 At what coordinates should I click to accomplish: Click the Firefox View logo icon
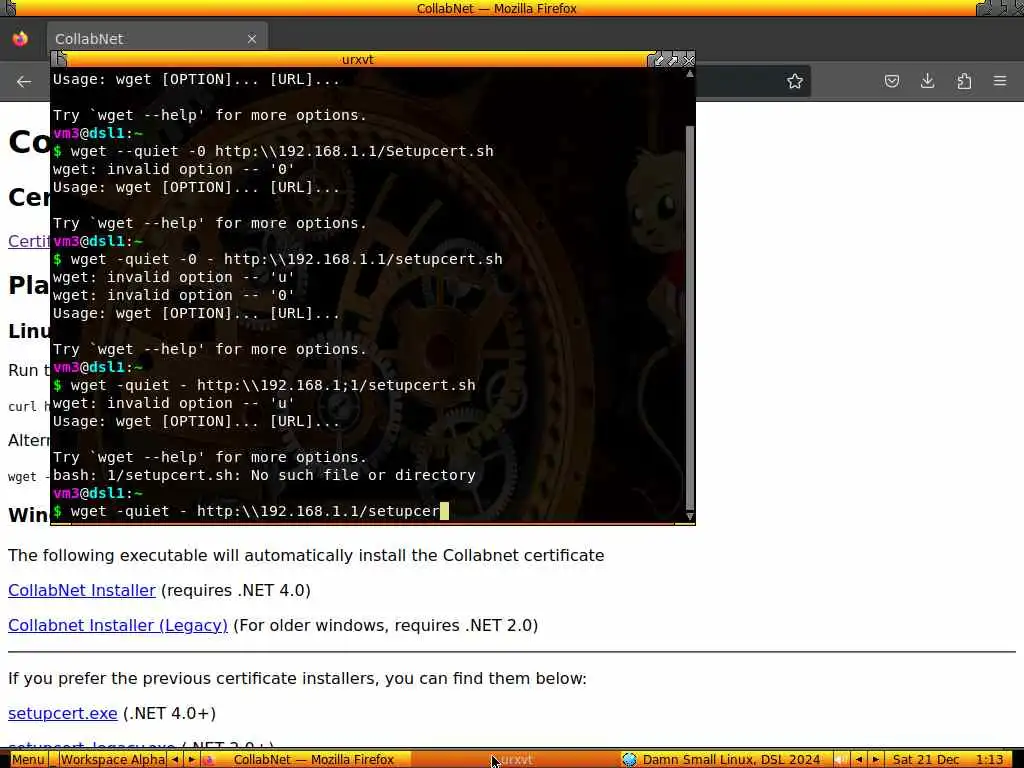tap(20, 39)
